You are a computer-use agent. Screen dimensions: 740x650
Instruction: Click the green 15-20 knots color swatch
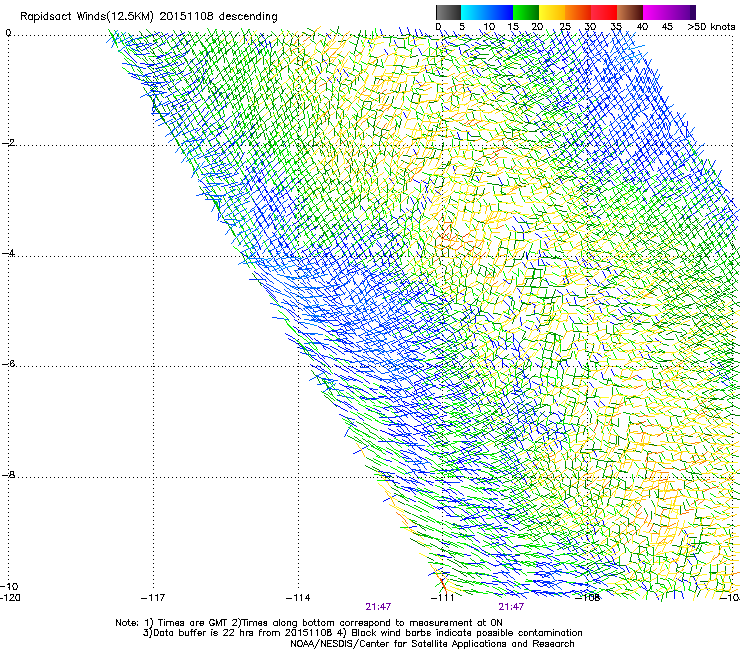coord(526,12)
